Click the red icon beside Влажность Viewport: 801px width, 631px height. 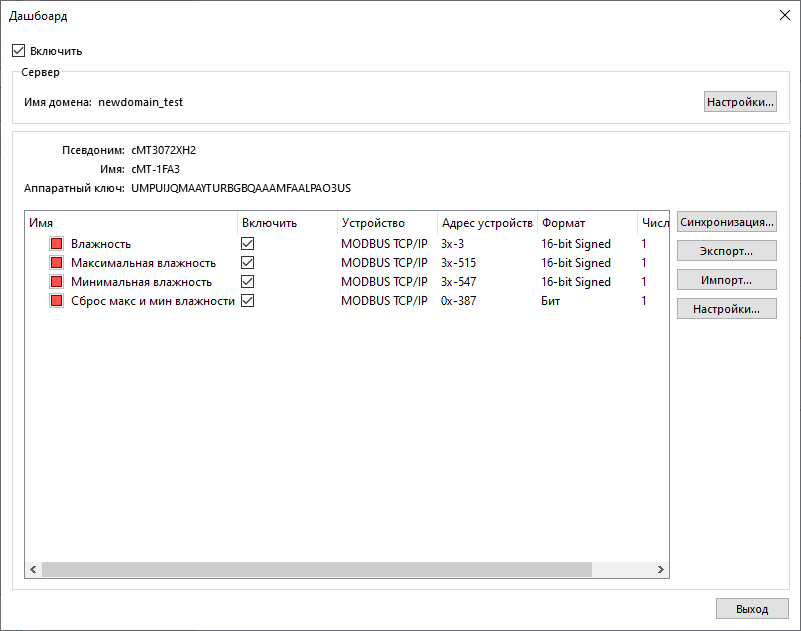57,244
